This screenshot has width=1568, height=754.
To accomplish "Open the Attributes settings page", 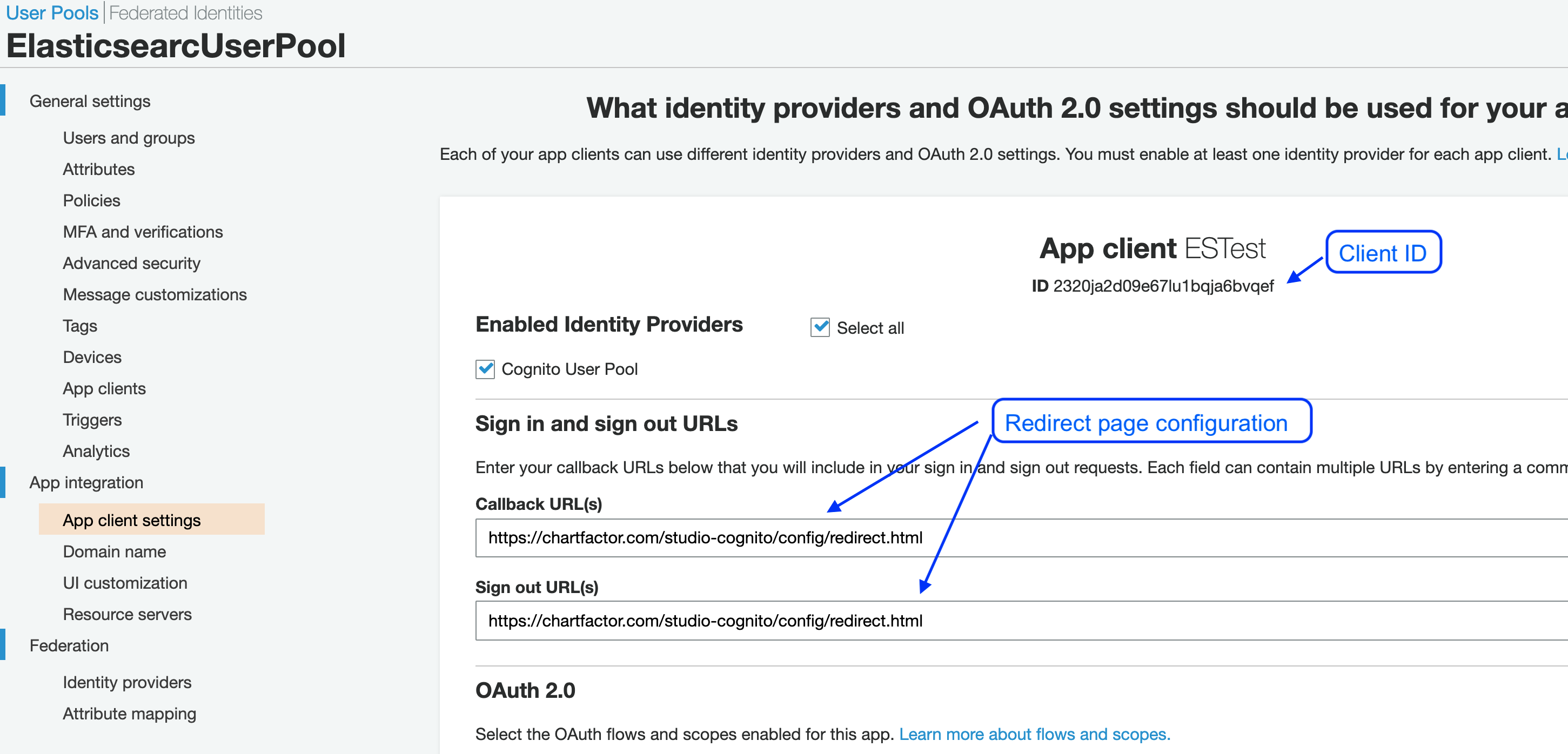I will click(99, 169).
